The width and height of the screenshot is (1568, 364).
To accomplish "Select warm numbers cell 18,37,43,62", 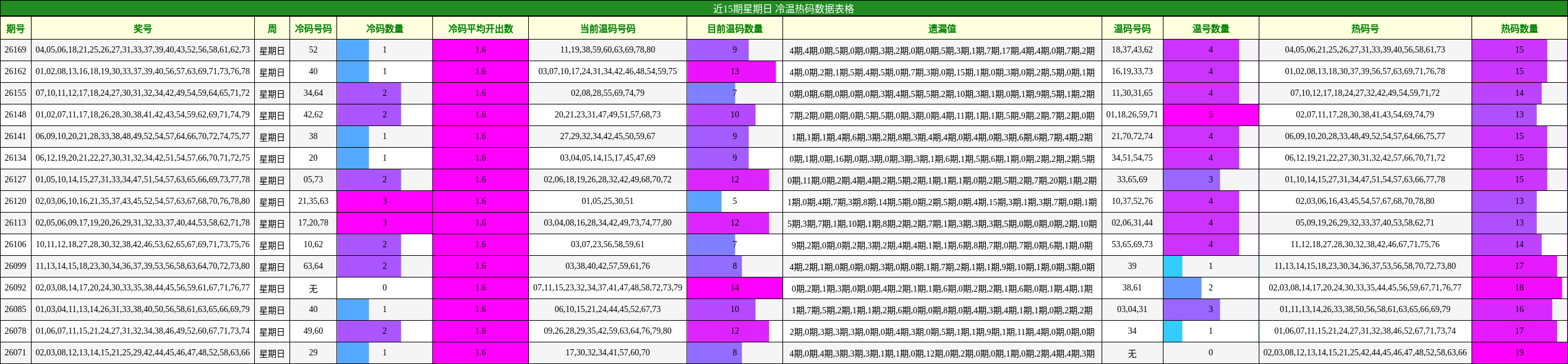I will tap(1132, 50).
